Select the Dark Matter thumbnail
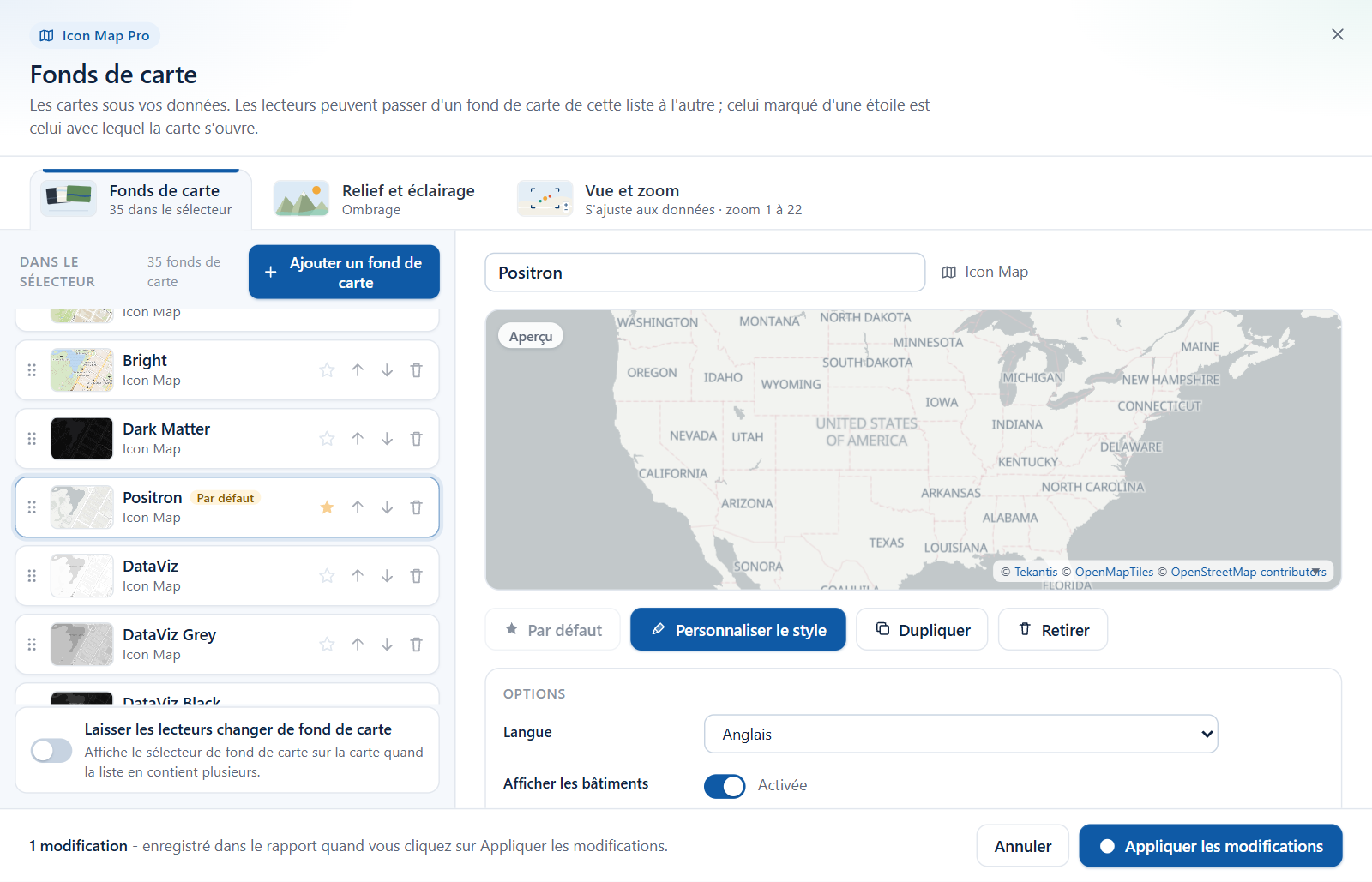Image resolution: width=1372 pixels, height=882 pixels. point(81,439)
